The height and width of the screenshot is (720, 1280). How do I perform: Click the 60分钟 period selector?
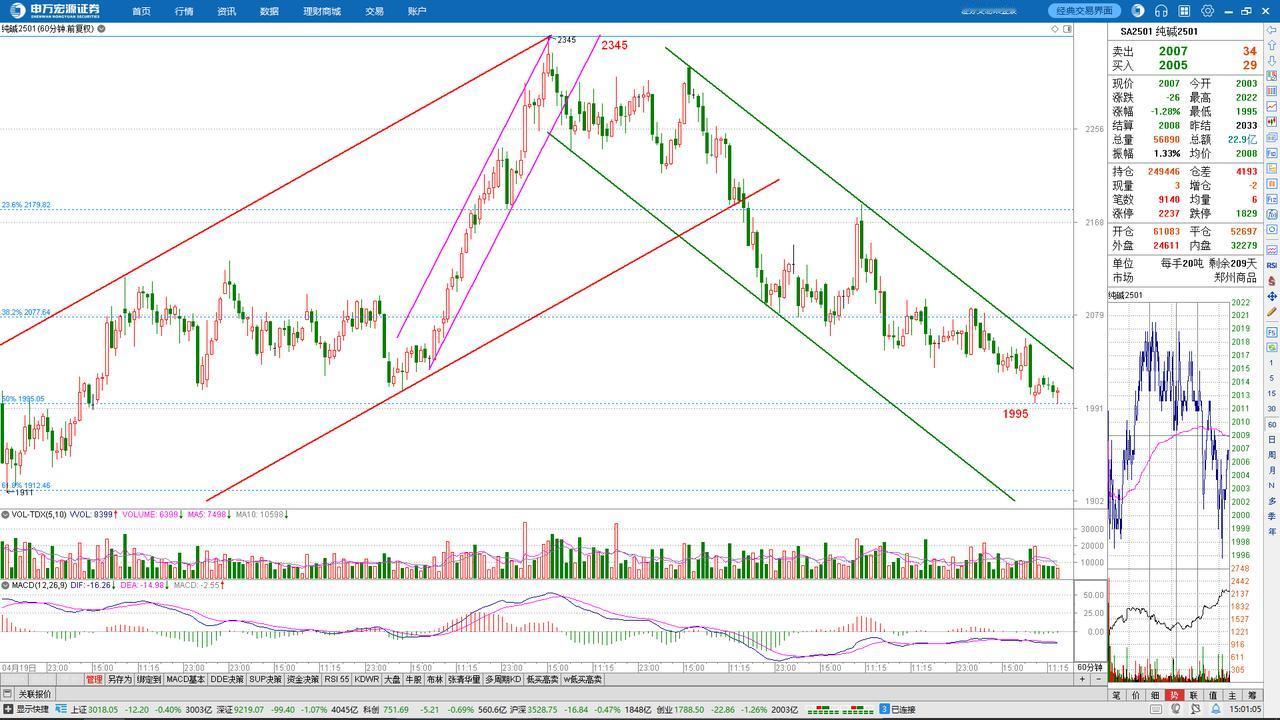[1090, 667]
